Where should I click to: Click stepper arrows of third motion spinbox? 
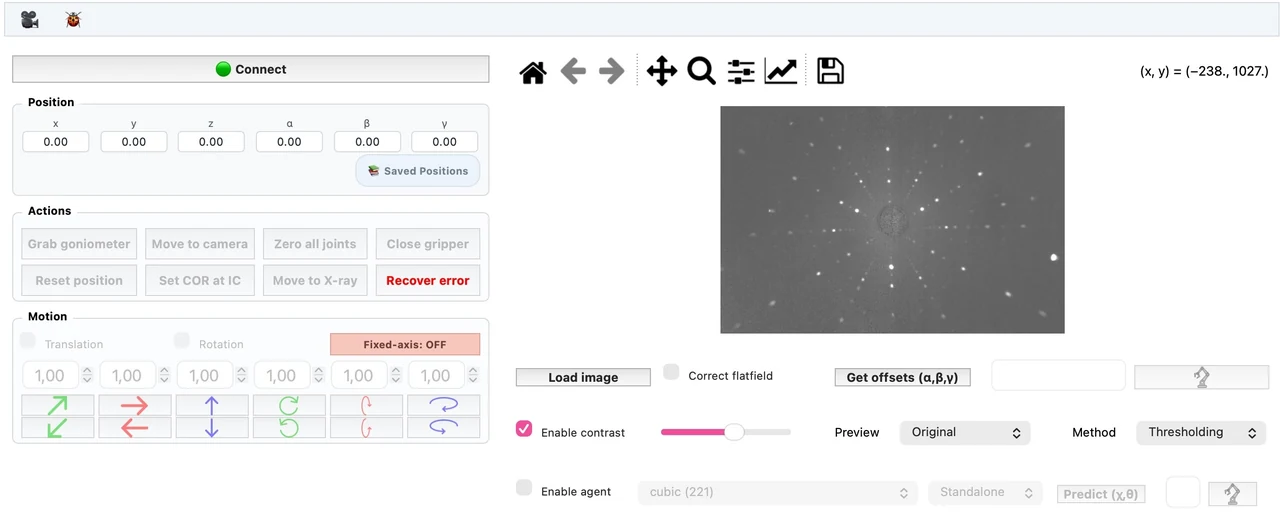[x=241, y=376]
